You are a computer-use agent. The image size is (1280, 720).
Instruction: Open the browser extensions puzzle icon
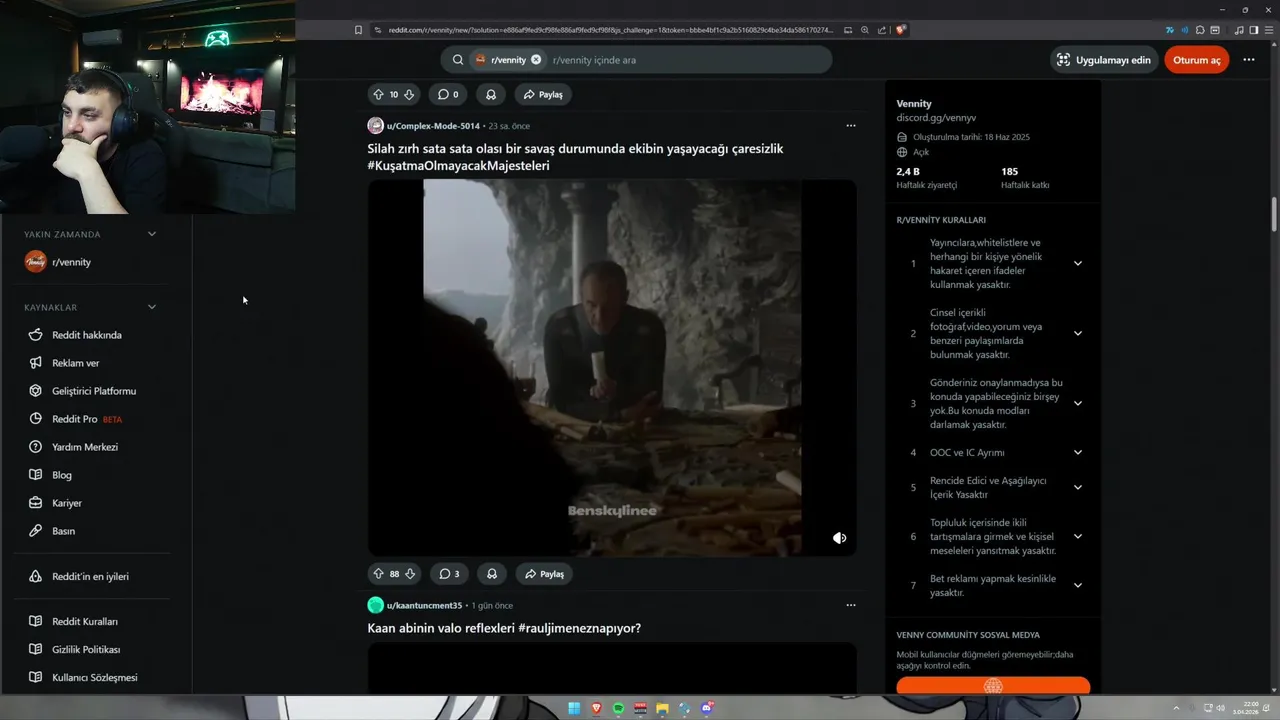click(x=1200, y=30)
